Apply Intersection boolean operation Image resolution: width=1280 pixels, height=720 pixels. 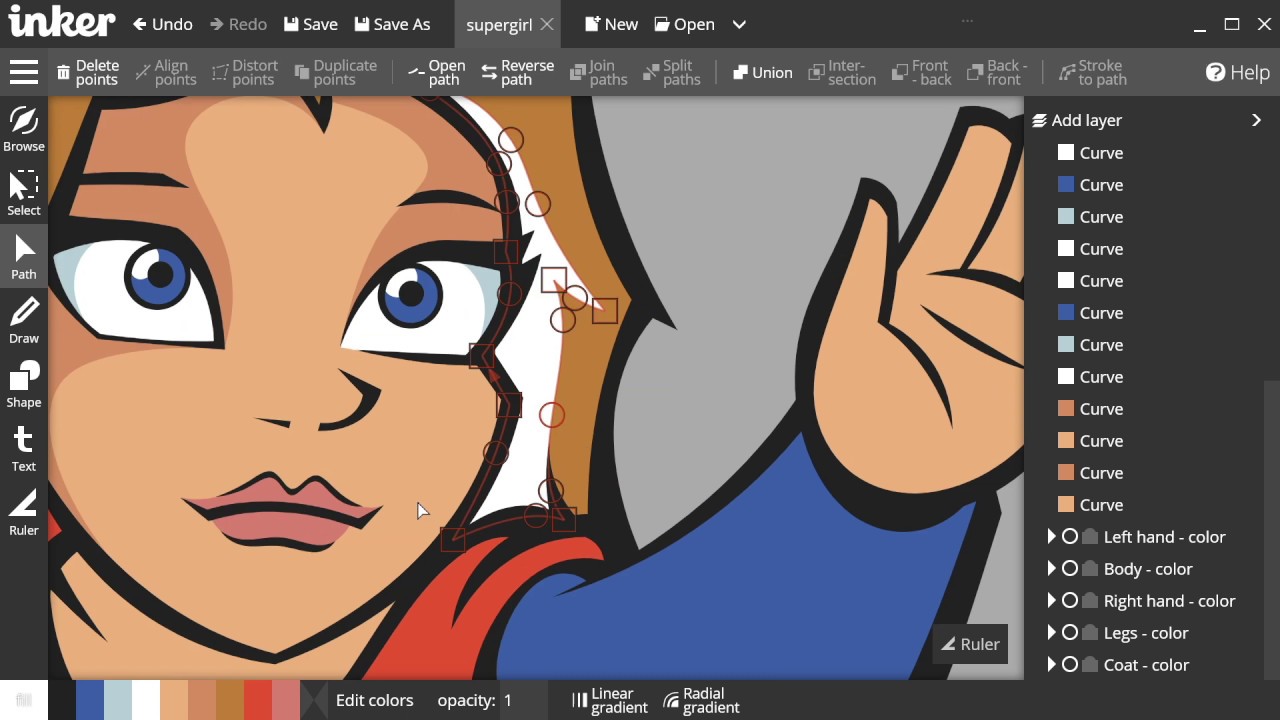point(842,72)
